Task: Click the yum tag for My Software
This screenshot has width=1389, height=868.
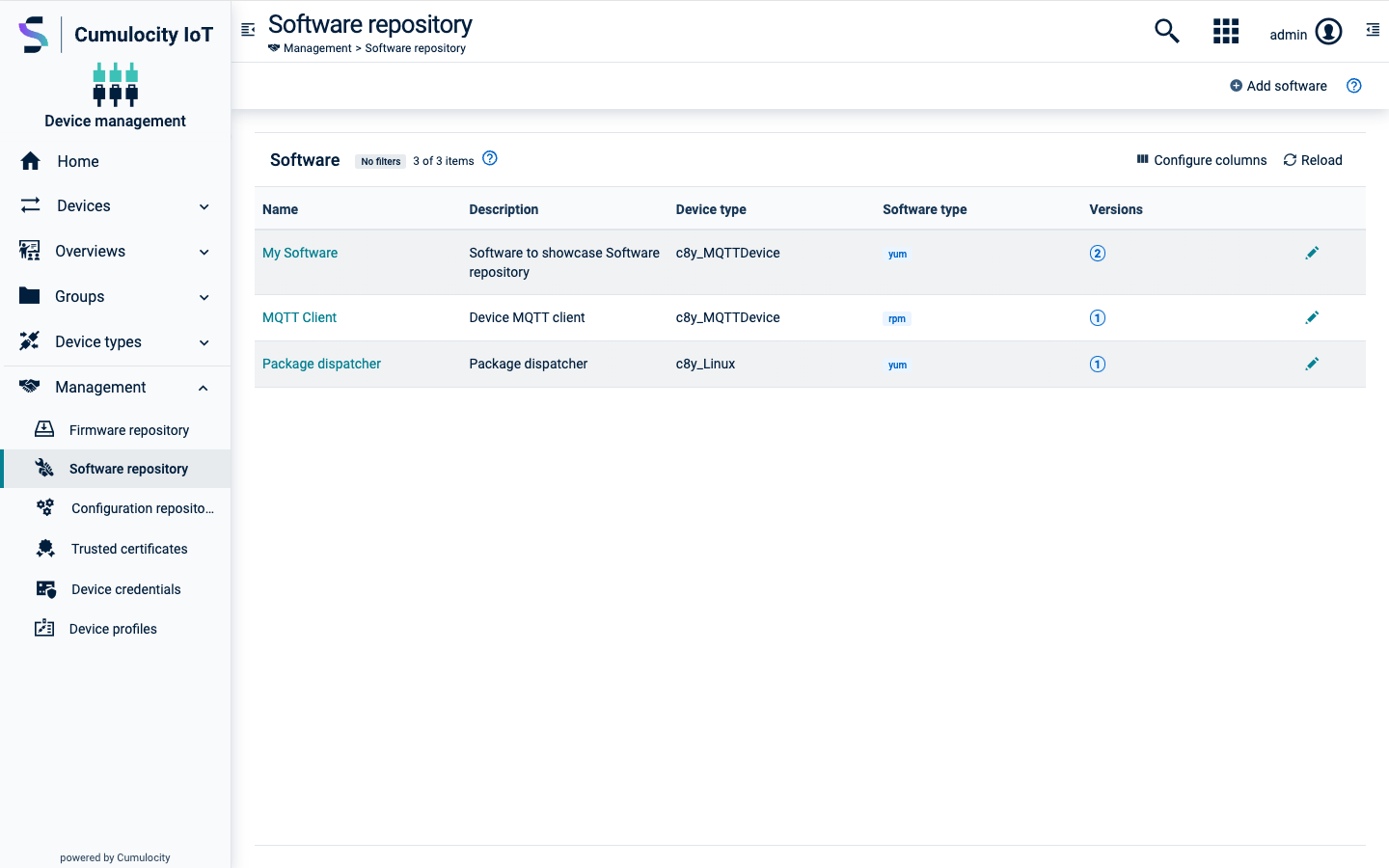Action: tap(897, 254)
